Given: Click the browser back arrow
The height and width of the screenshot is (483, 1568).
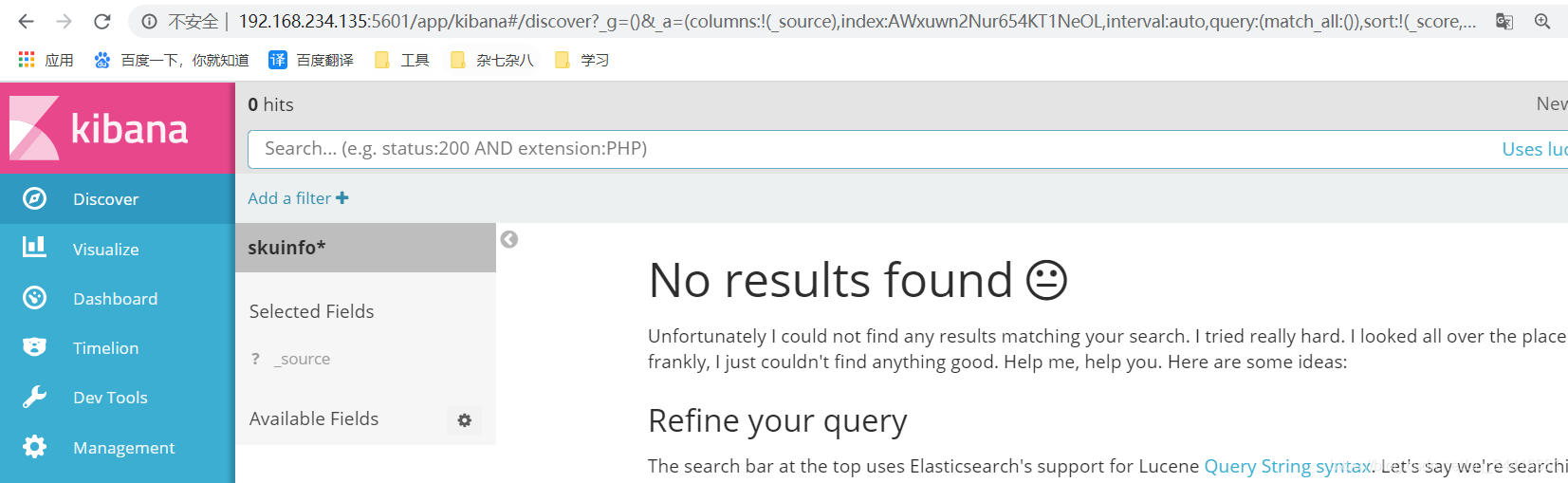Looking at the screenshot, I should click(26, 21).
